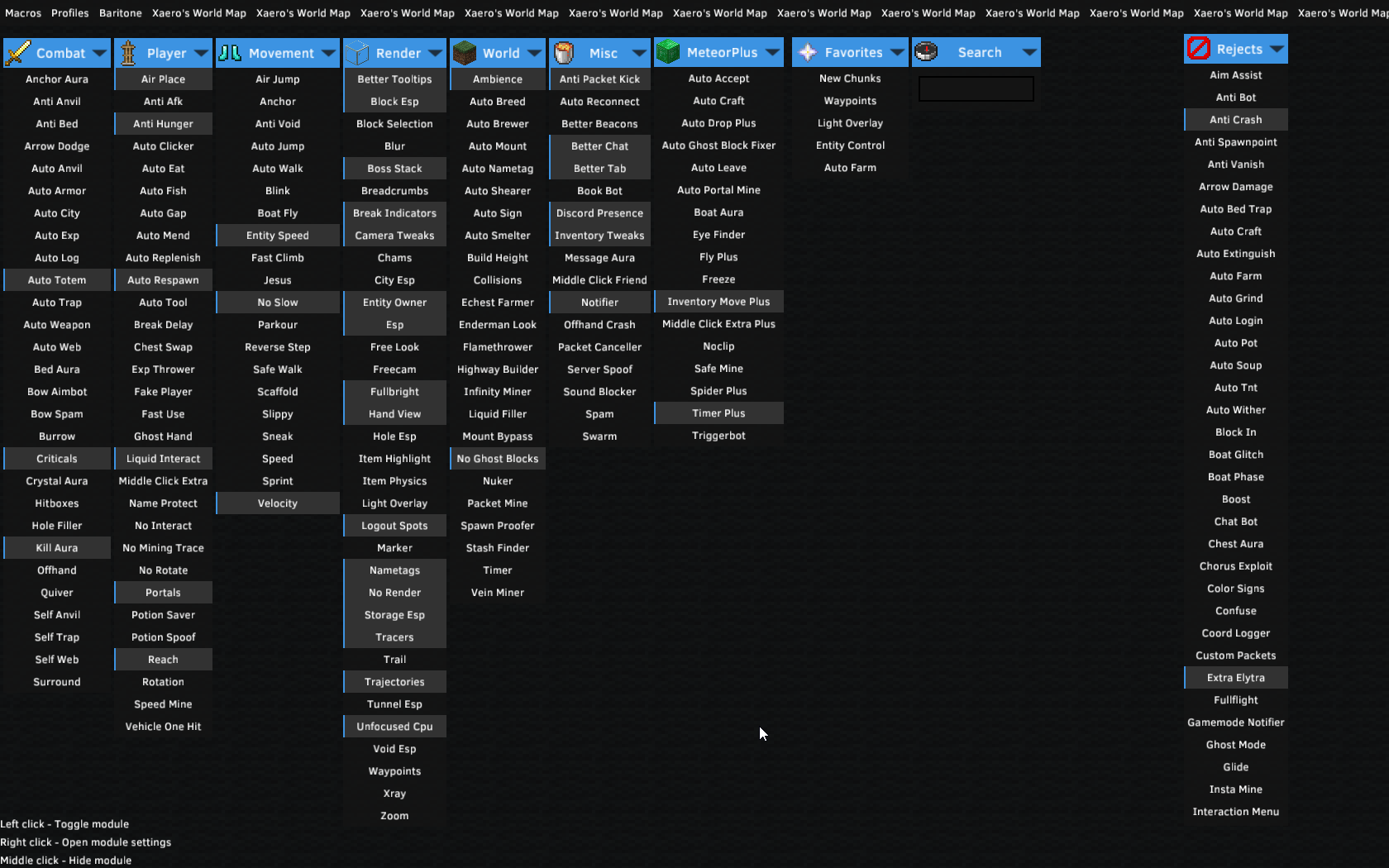This screenshot has width=1389, height=868.
Task: Open the Baritone menu
Action: coord(120,12)
